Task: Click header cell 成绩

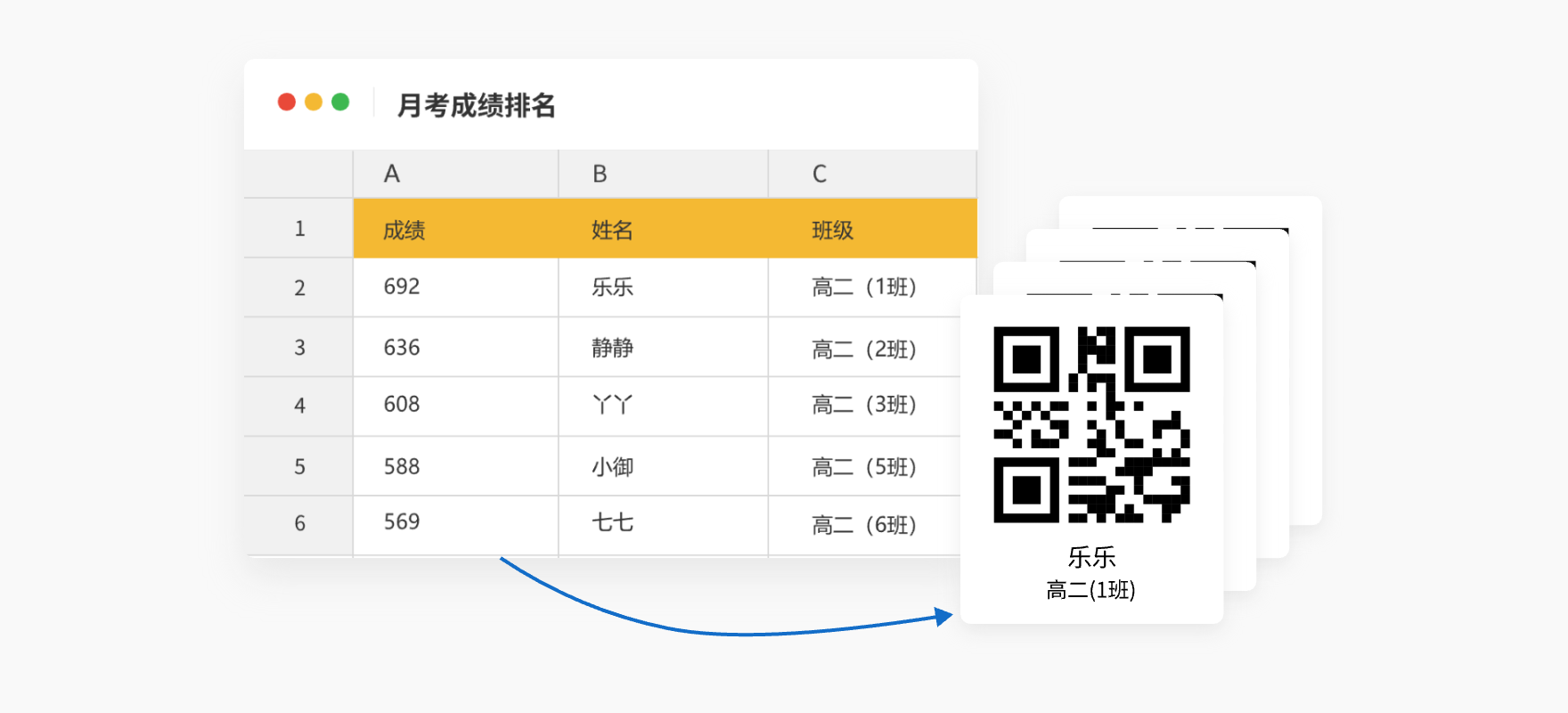Action: pyautogui.click(x=456, y=229)
